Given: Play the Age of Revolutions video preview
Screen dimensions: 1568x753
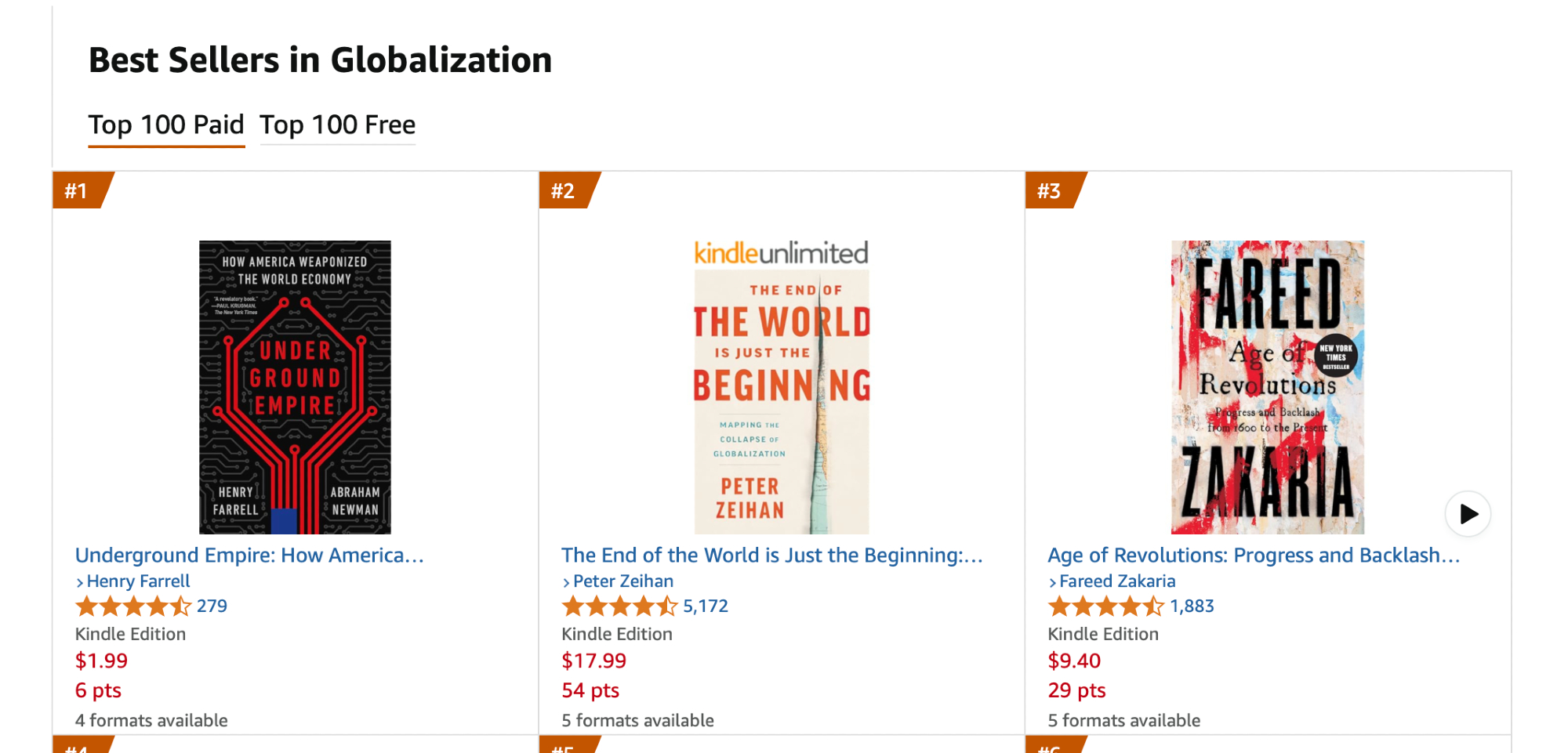Looking at the screenshot, I should pos(1468,514).
